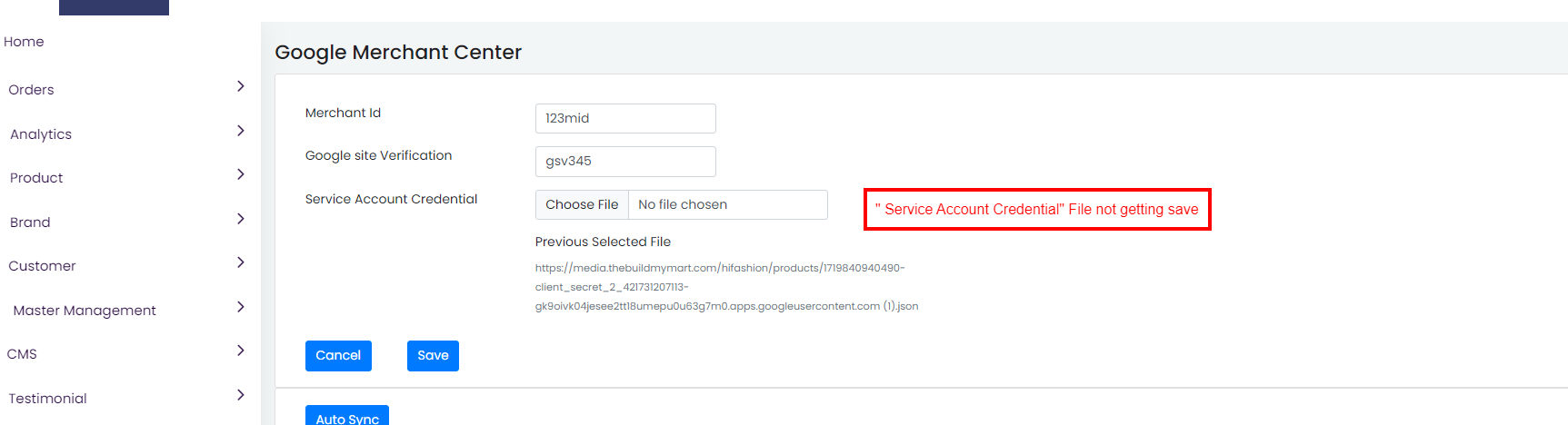
Task: Focus the Google site Verification field
Action: [625, 162]
